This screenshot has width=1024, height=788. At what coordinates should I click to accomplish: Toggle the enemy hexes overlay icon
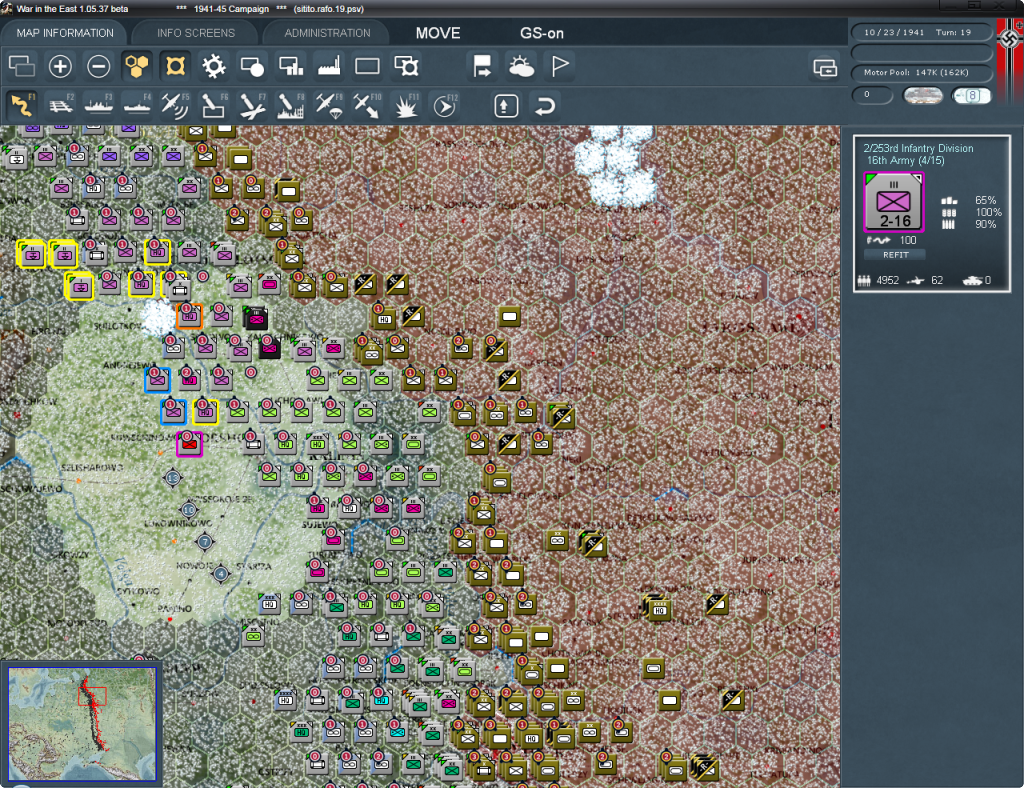[x=175, y=66]
